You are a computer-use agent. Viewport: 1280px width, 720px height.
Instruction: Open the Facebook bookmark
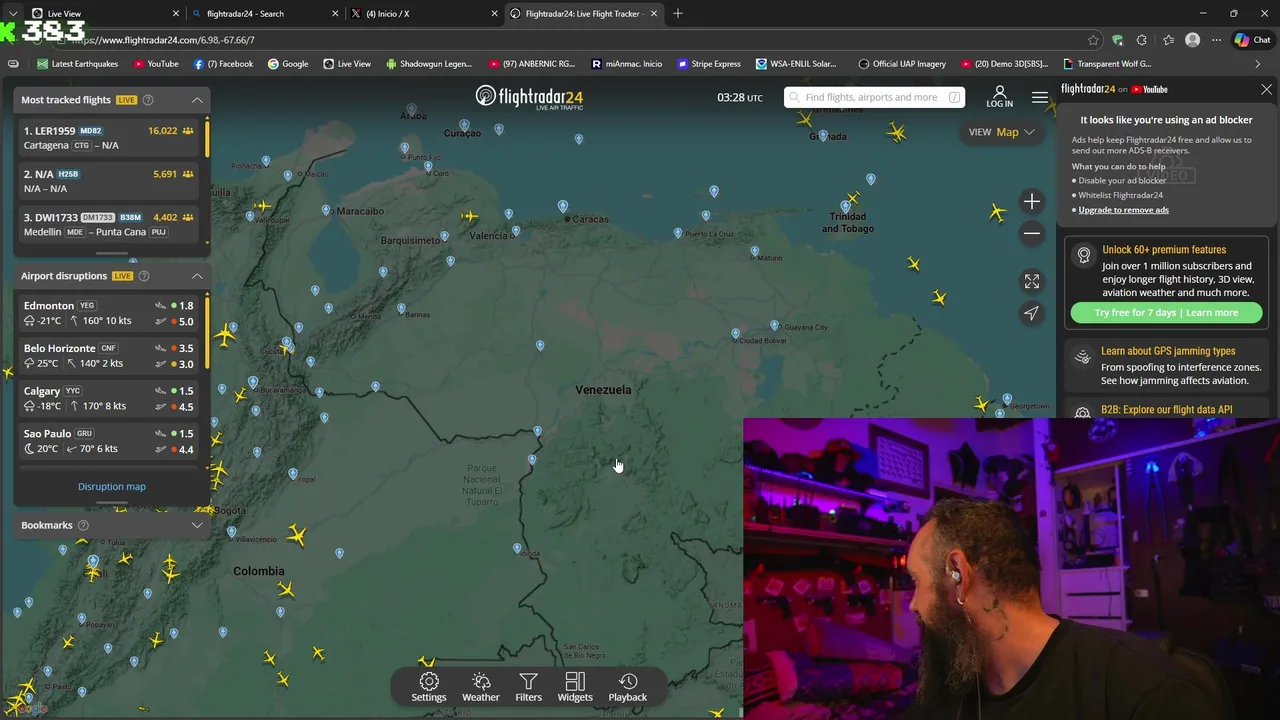[223, 64]
